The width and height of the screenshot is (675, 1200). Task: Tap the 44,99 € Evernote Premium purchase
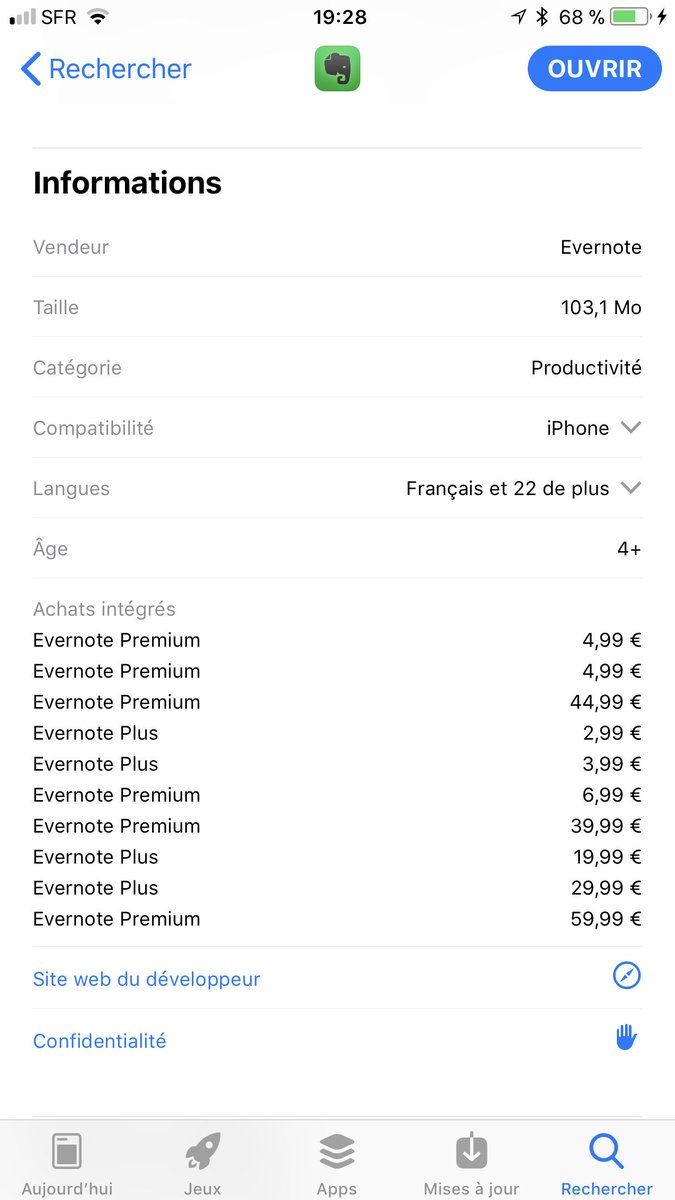pos(337,702)
